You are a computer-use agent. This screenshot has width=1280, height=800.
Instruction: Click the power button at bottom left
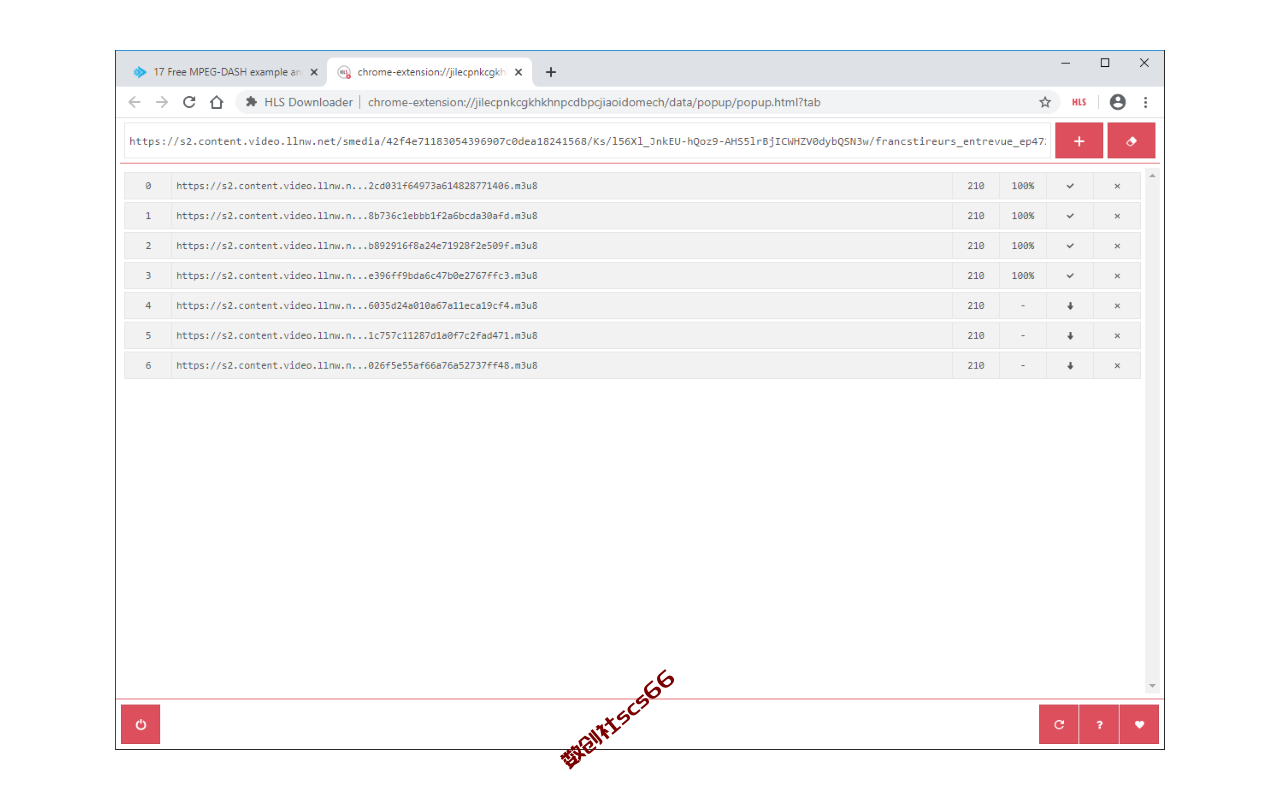coord(140,725)
